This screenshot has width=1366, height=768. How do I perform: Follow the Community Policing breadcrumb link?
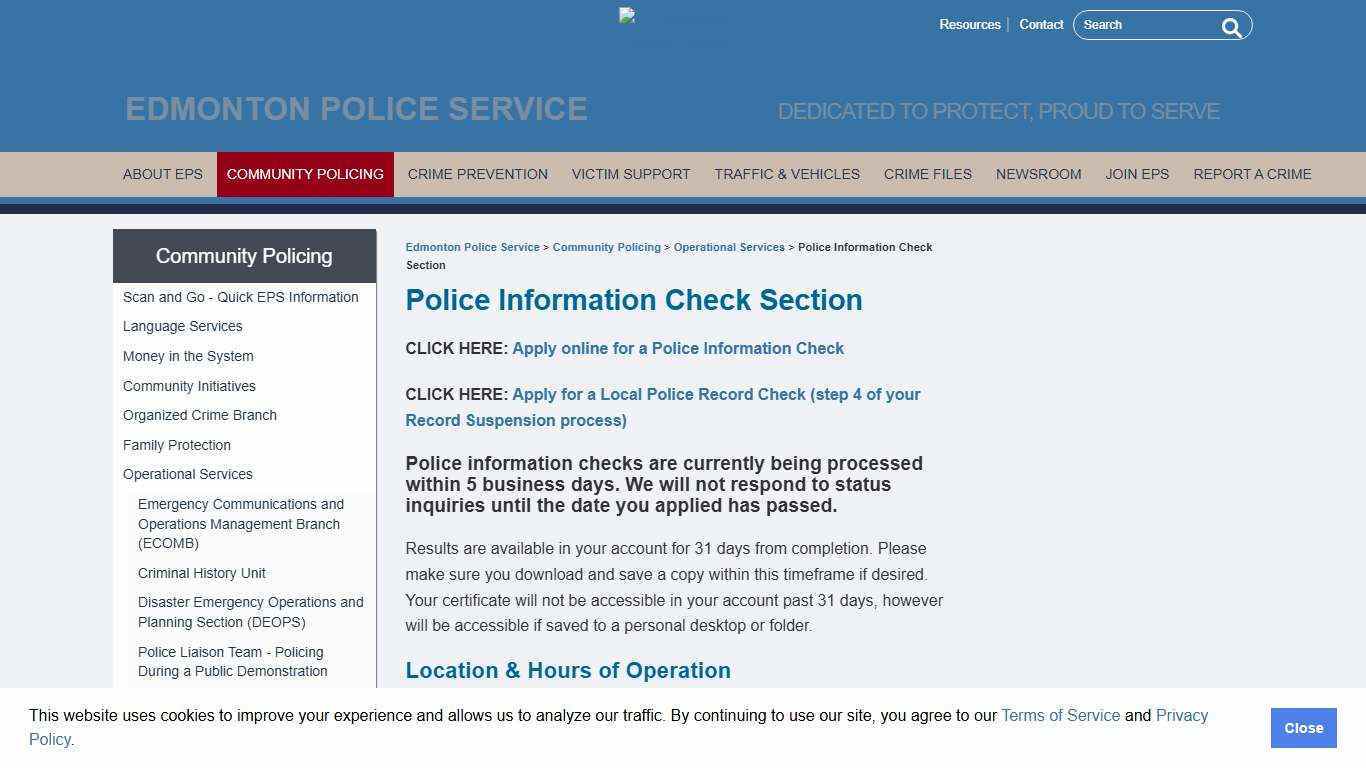(606, 247)
